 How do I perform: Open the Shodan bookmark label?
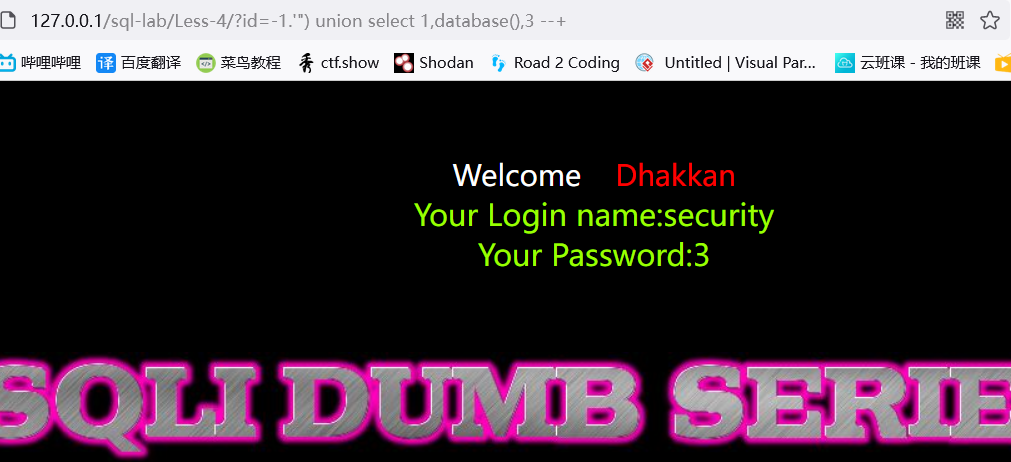446,63
